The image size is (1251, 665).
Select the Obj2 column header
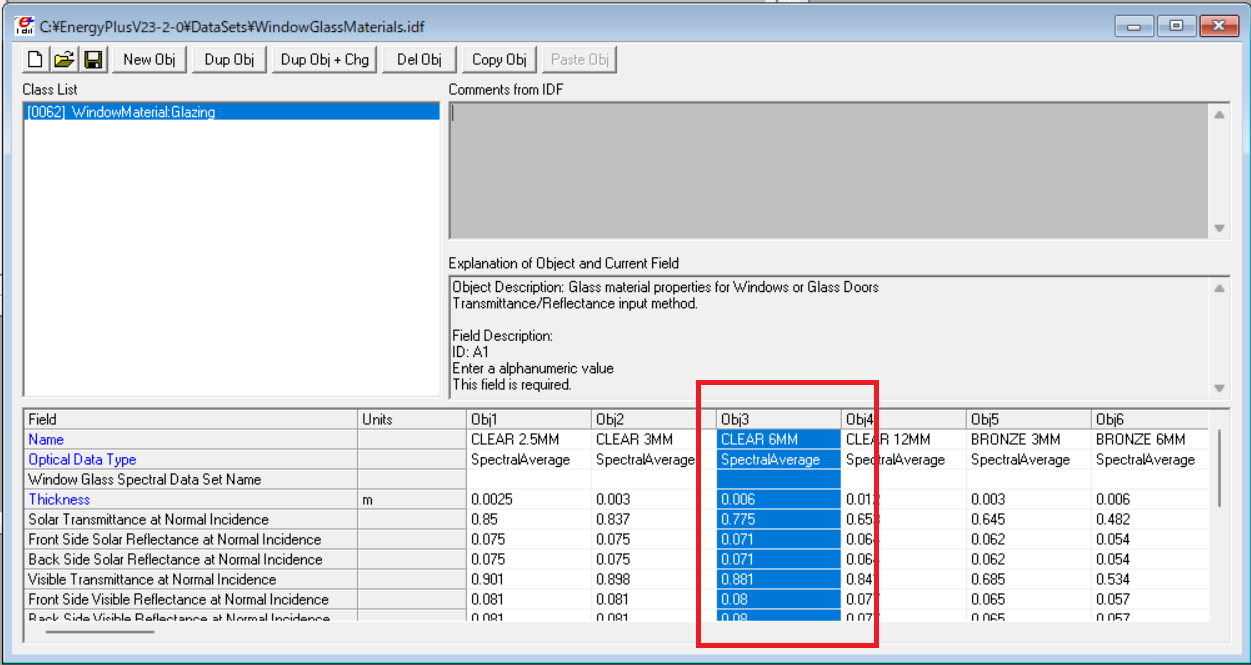point(654,419)
